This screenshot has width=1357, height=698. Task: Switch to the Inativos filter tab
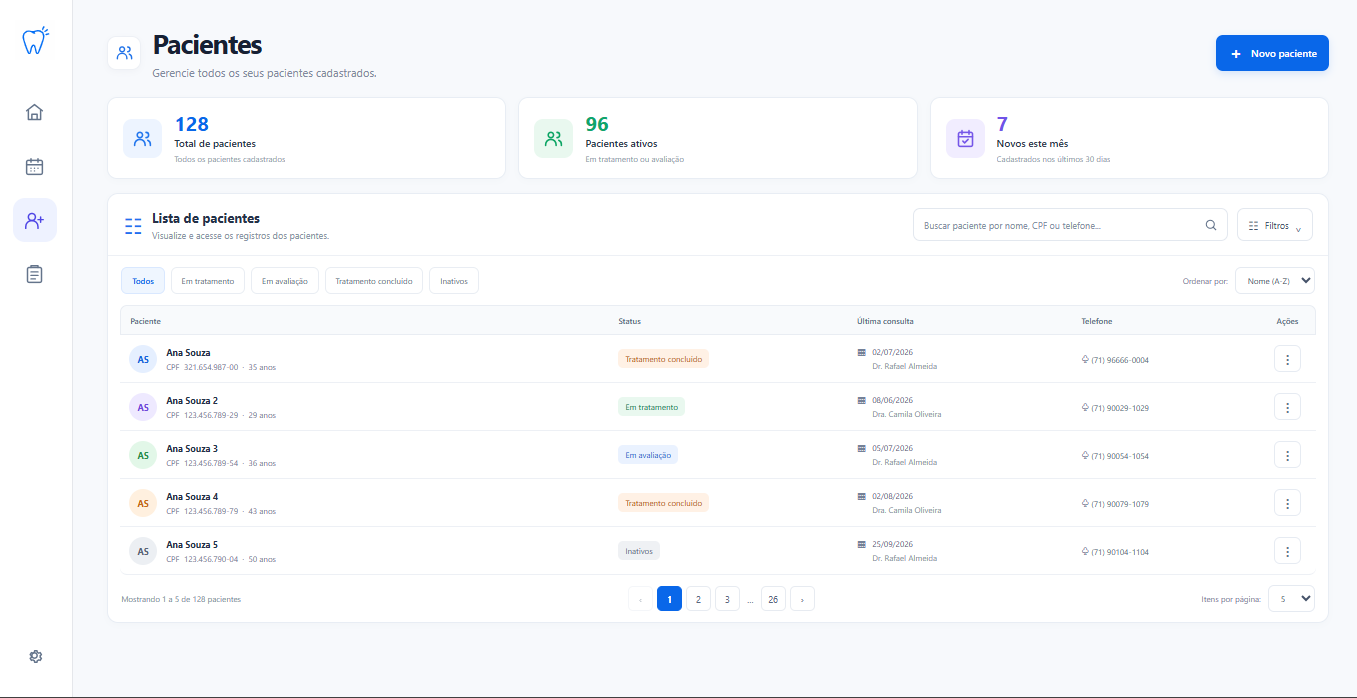pos(454,281)
